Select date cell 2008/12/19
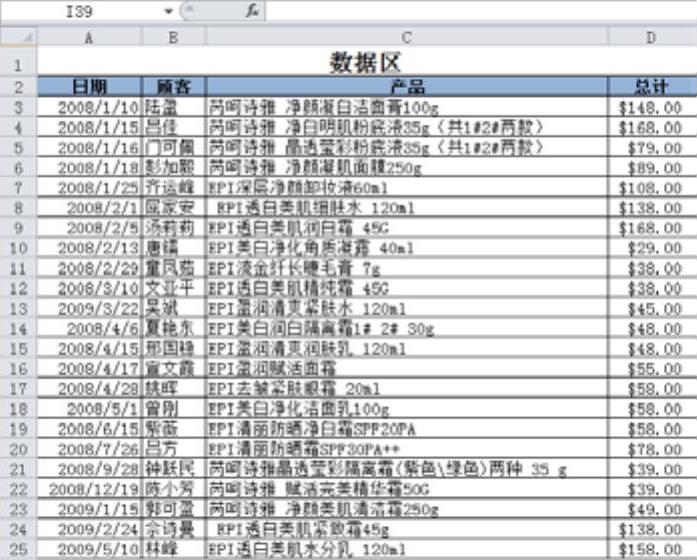The image size is (697, 560). [89, 489]
